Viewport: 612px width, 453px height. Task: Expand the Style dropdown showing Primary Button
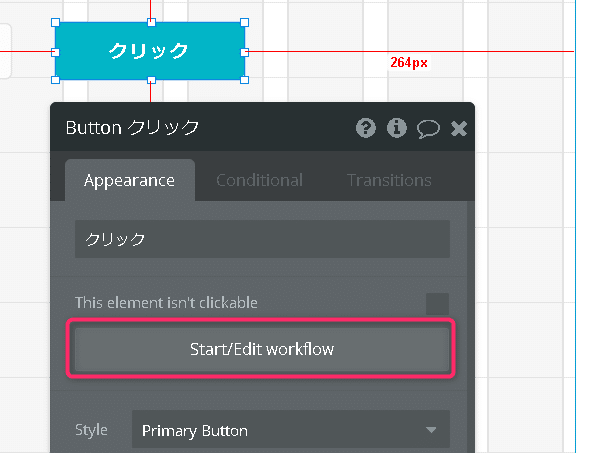[x=290, y=430]
